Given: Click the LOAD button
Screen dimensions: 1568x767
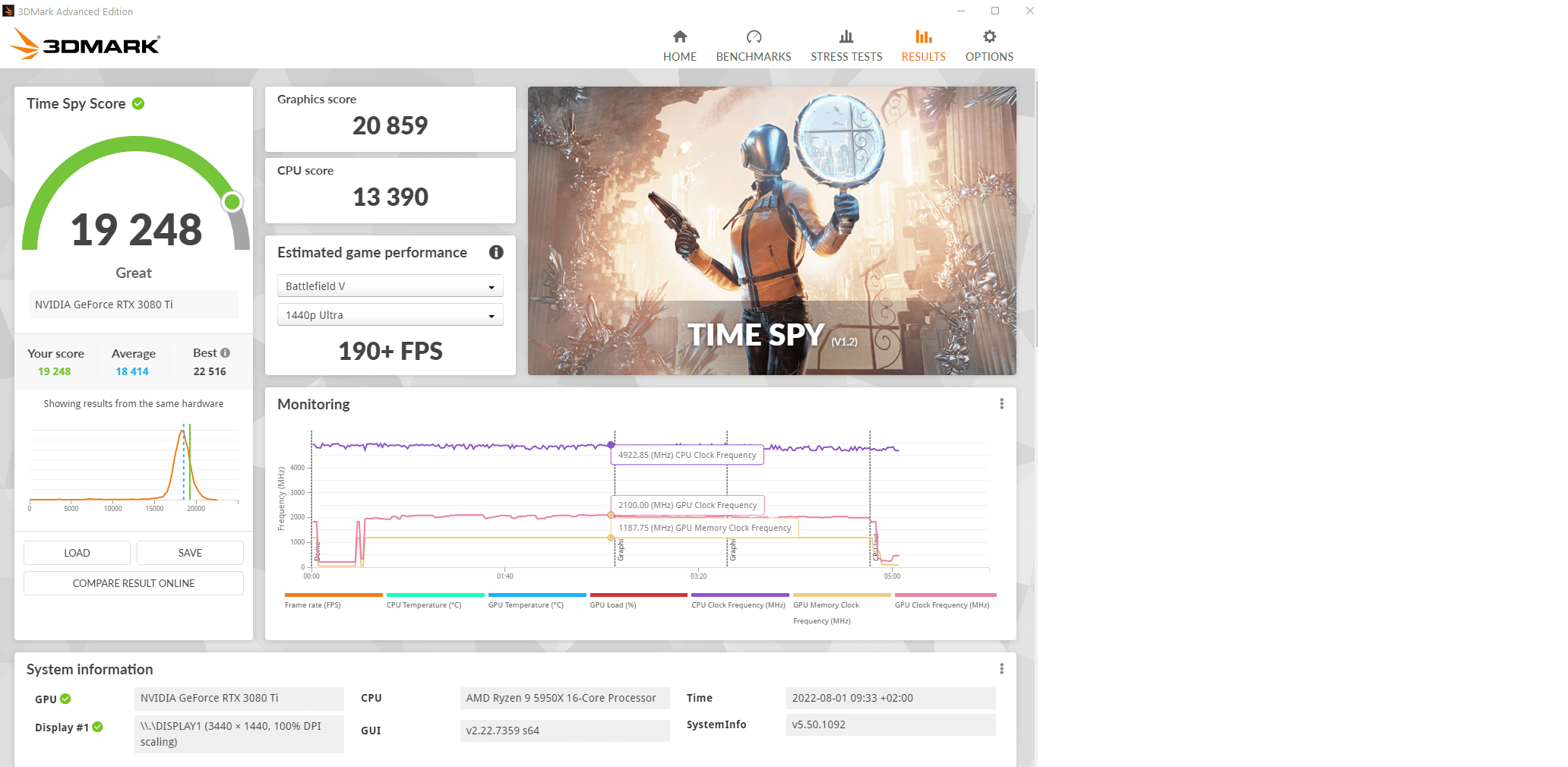Looking at the screenshot, I should [77, 553].
